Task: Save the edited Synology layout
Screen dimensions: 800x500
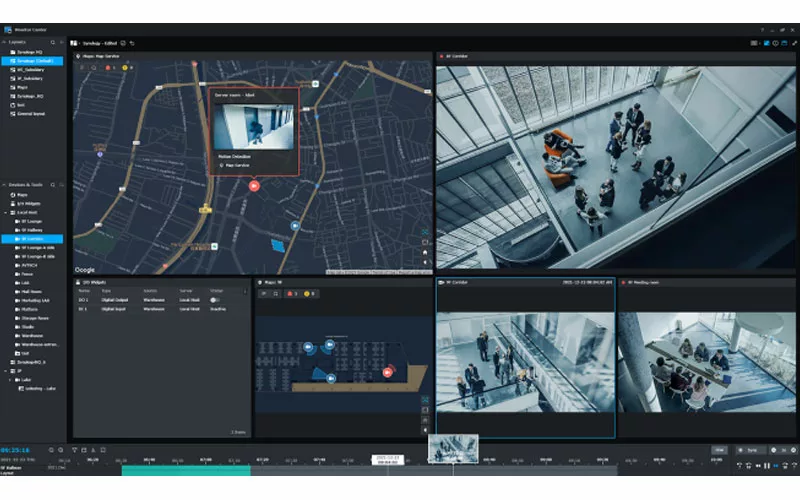Action: (x=123, y=43)
